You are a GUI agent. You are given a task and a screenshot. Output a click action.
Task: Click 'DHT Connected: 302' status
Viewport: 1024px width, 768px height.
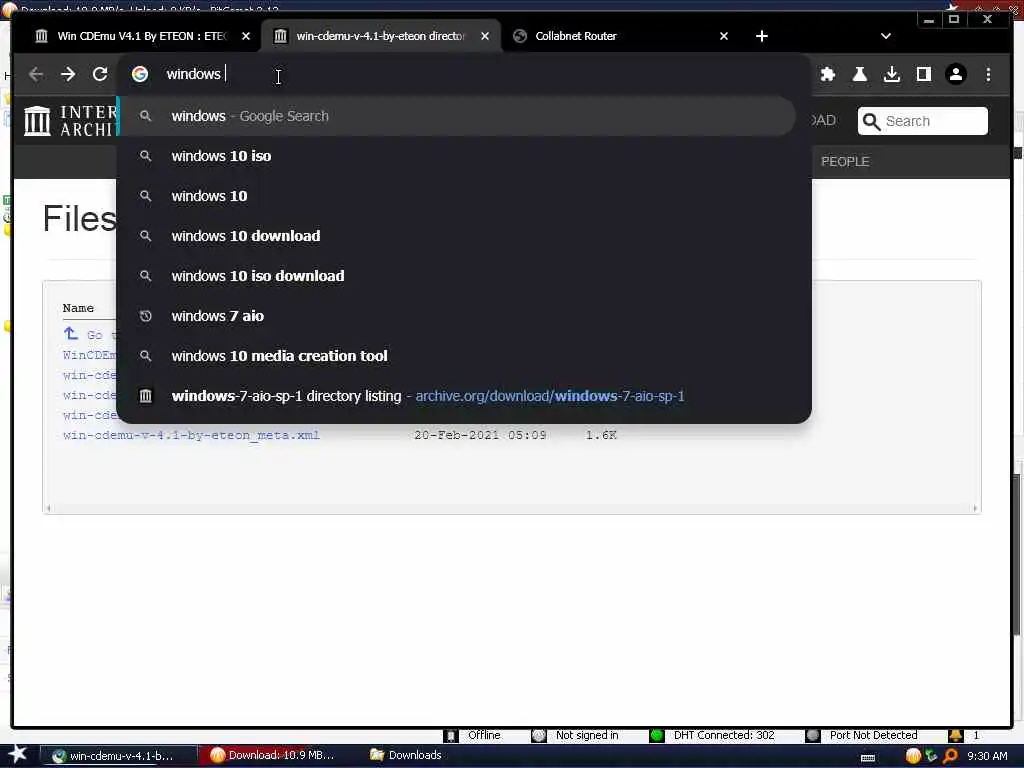(x=724, y=735)
